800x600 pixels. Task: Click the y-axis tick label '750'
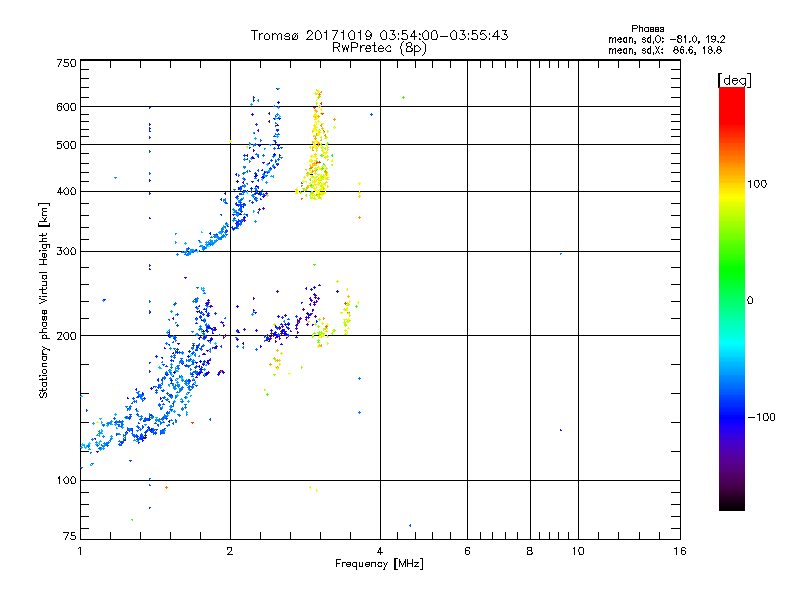[66, 63]
